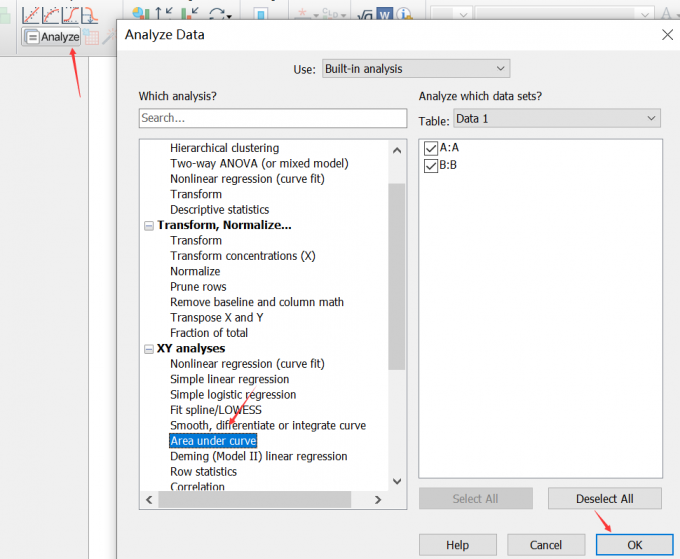Image resolution: width=680 pixels, height=559 pixels.
Task: Uncheck the A:A data set checkbox
Action: (431, 148)
